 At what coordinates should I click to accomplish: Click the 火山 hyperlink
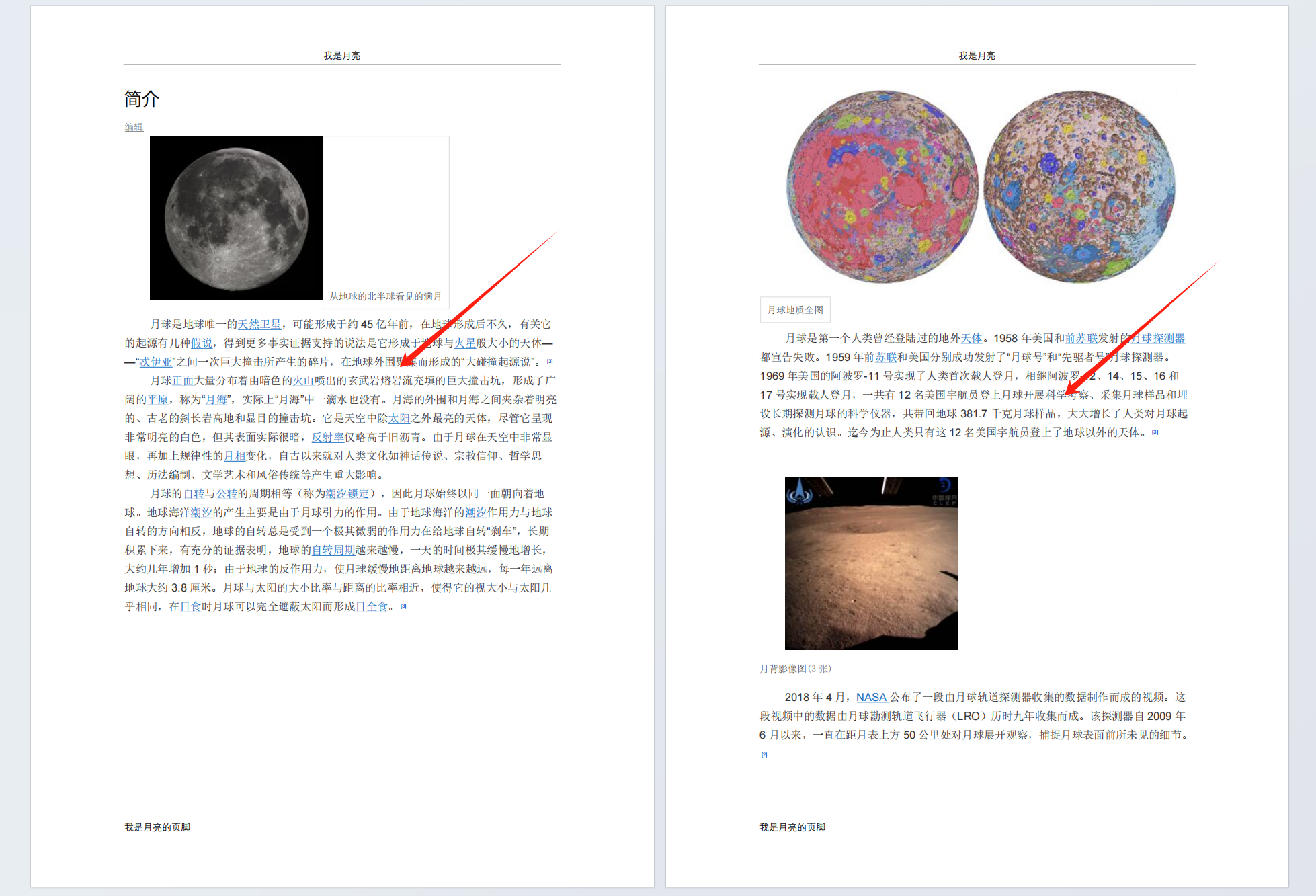(303, 380)
